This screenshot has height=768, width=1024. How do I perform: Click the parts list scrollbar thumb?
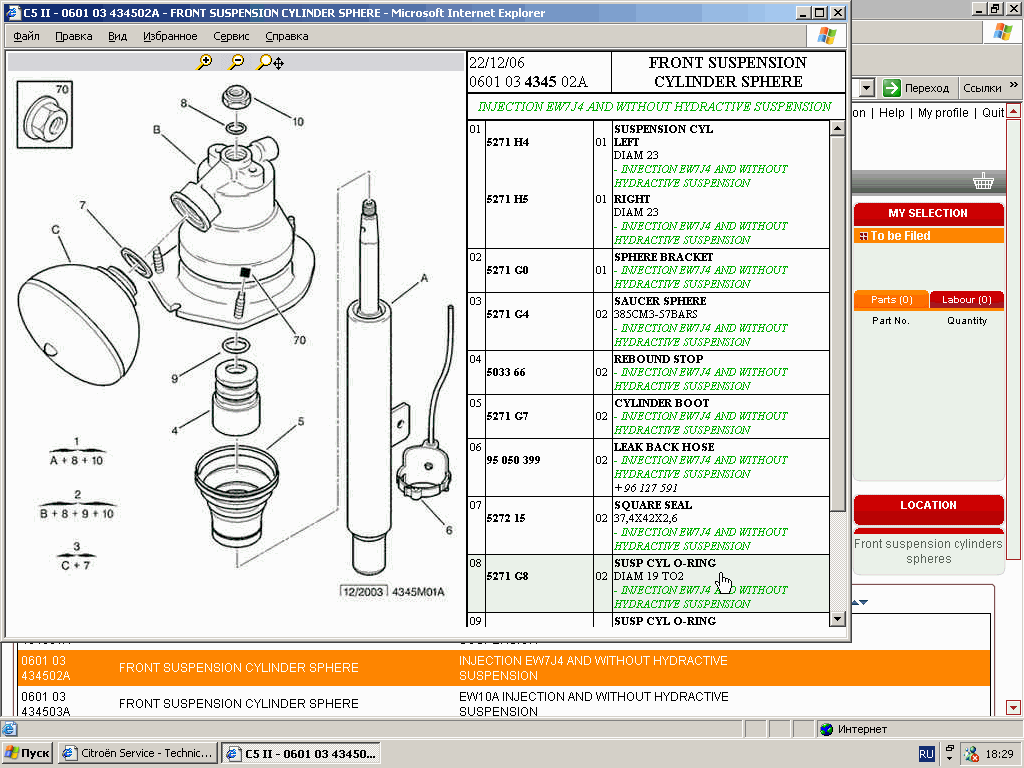tap(837, 324)
